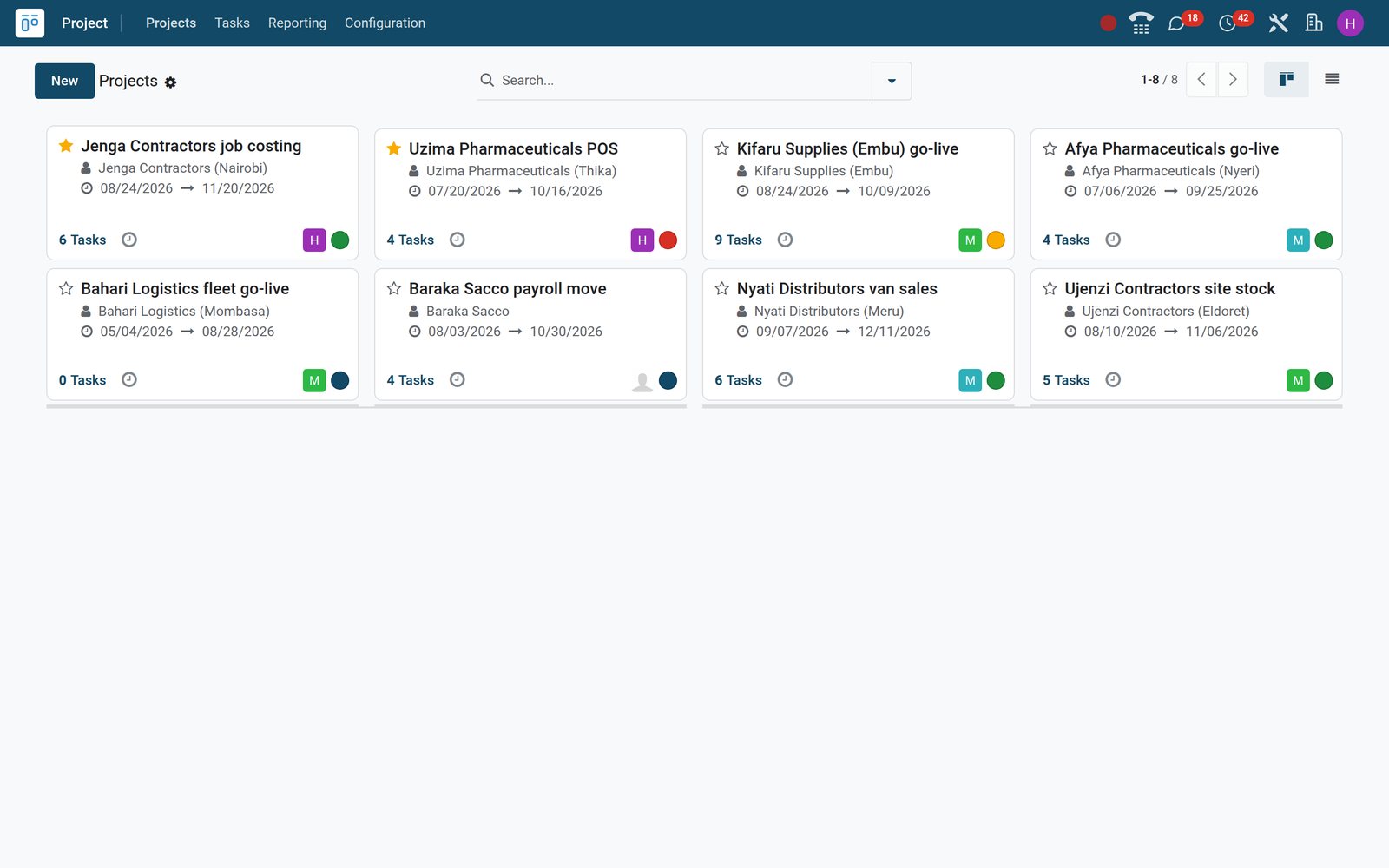Favorite Afya Pharmaceuticals go-live project
The width and height of the screenshot is (1389, 868).
coord(1050,148)
